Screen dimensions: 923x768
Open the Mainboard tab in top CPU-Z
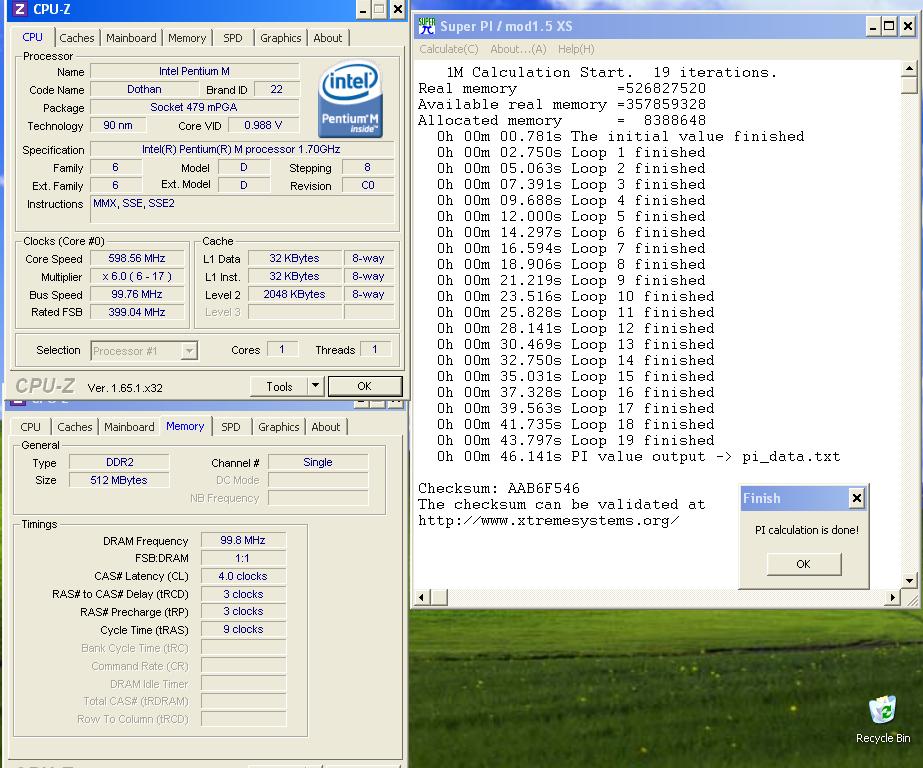pos(131,38)
